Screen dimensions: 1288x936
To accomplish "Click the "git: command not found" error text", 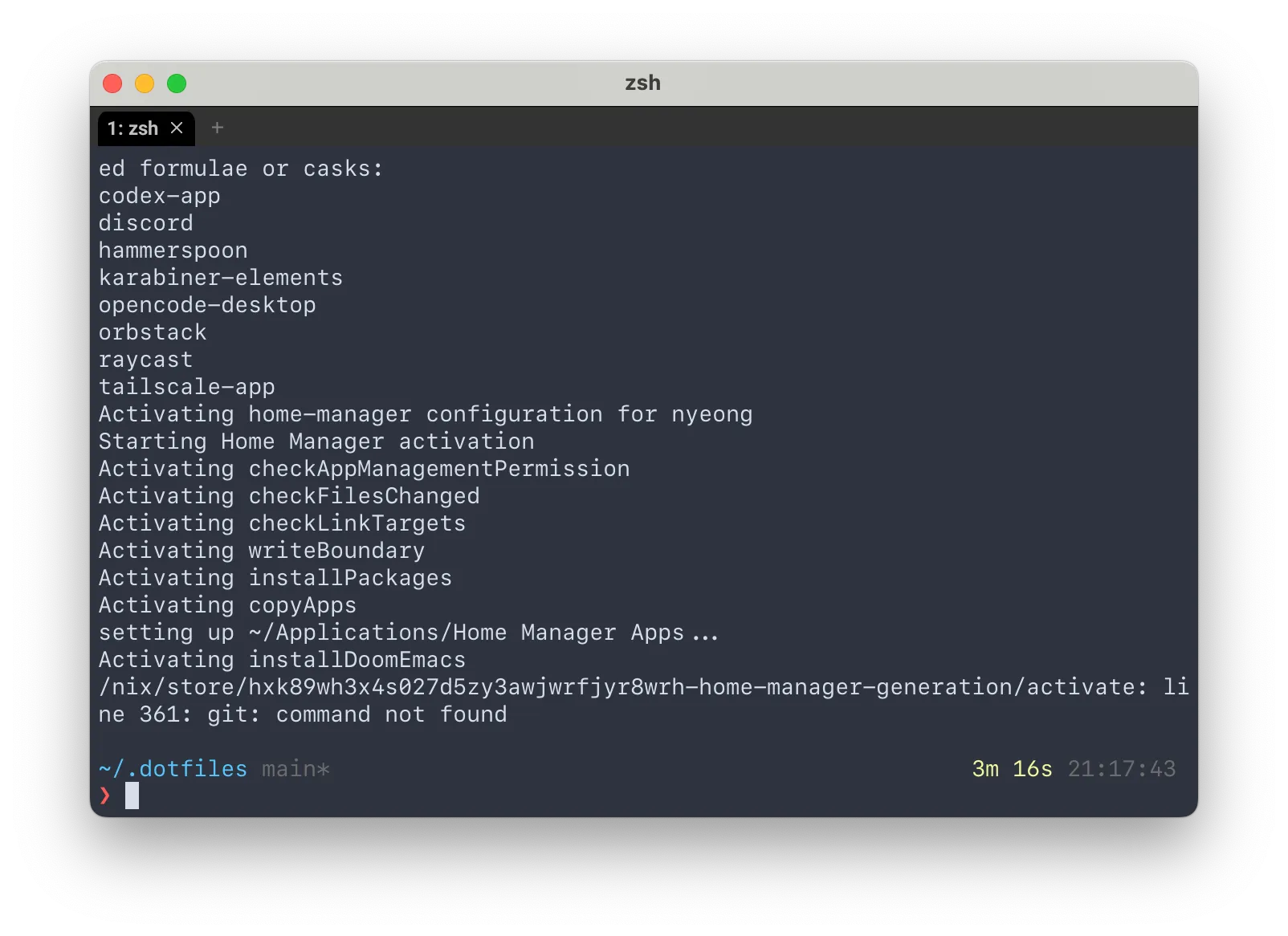I will coord(357,714).
